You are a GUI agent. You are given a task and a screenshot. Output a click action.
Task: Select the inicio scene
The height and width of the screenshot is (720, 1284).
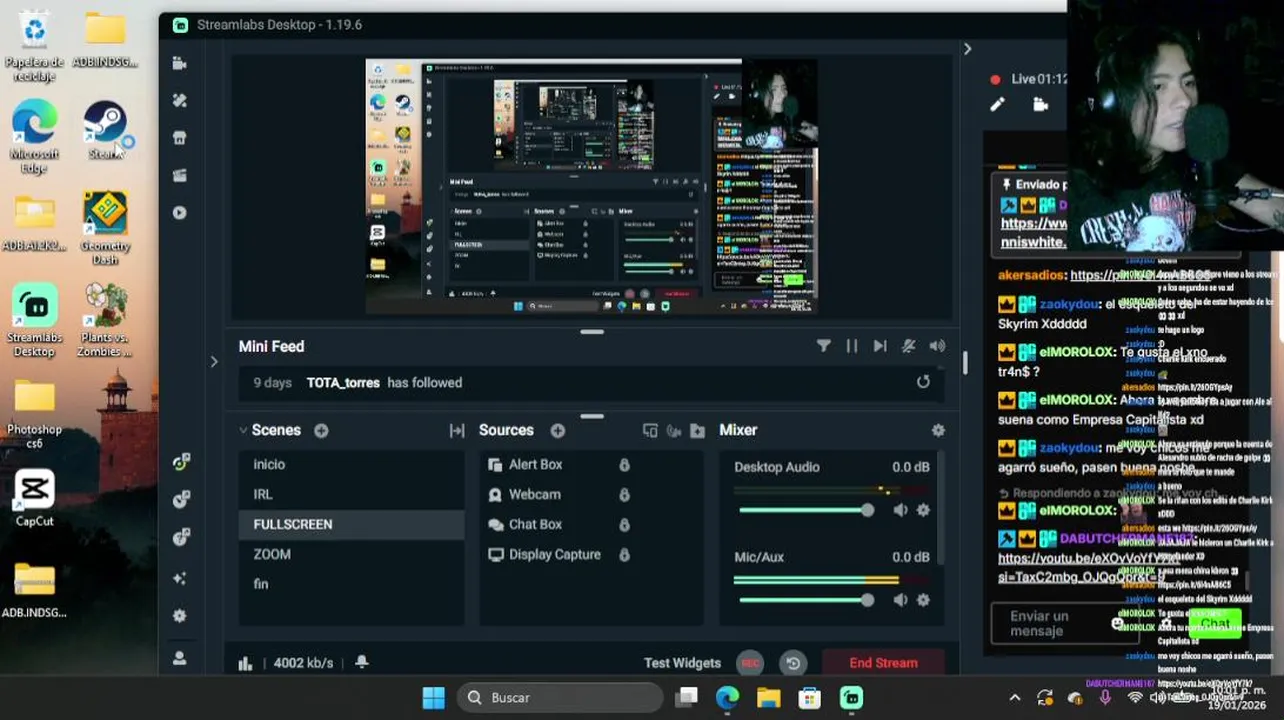(x=351, y=464)
